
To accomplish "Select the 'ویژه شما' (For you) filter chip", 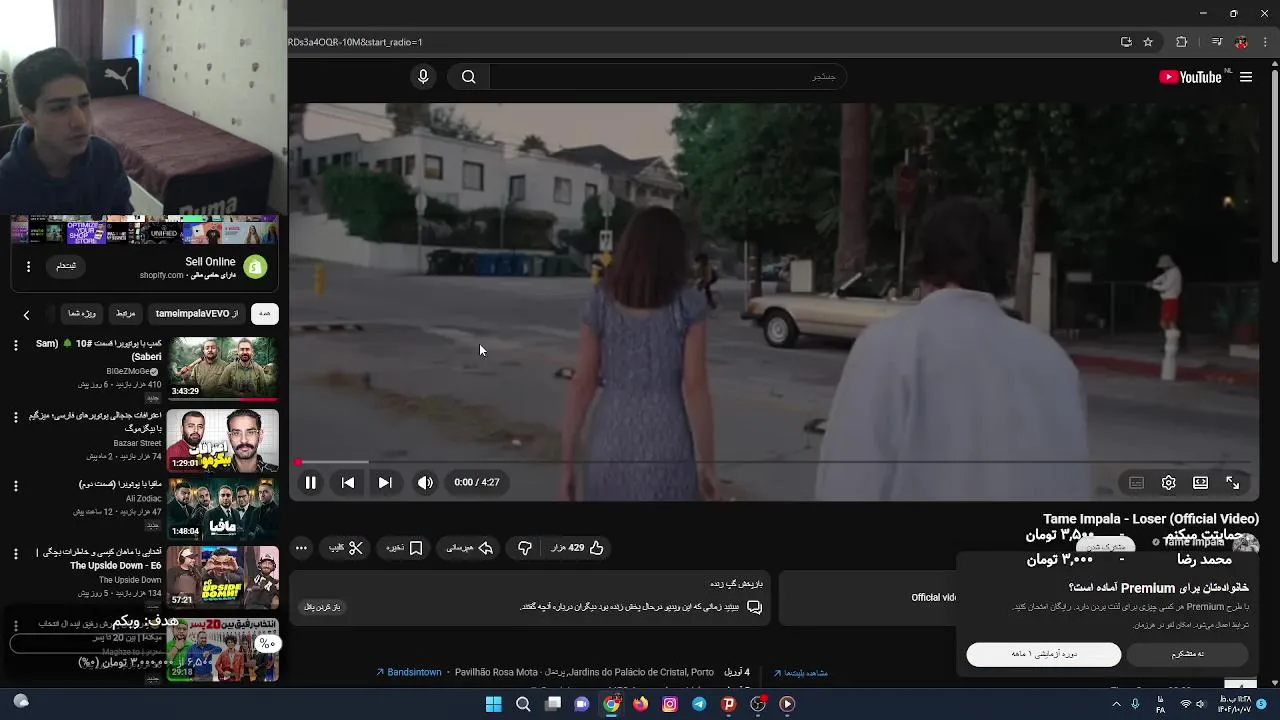I will (81, 314).
